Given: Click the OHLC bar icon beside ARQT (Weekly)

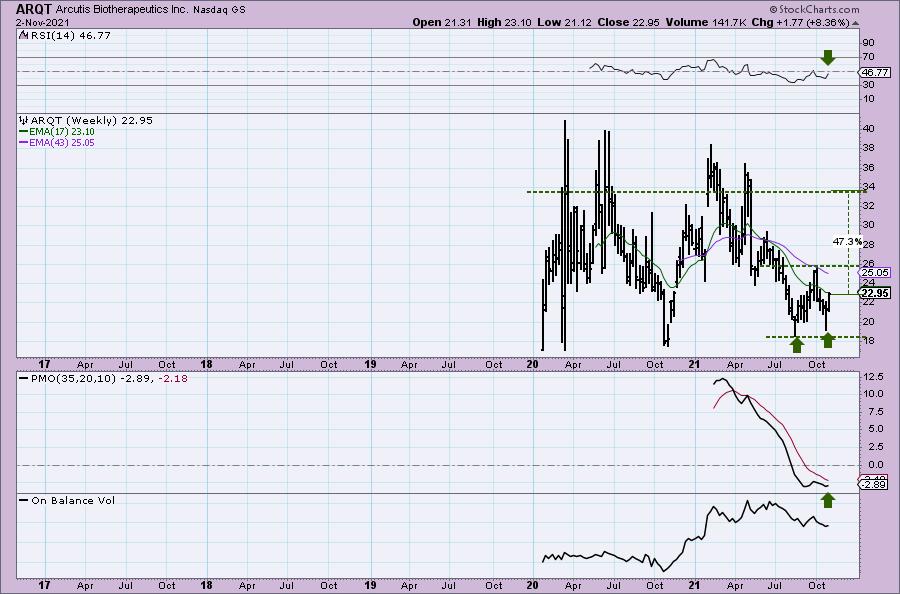Looking at the screenshot, I should pyautogui.click(x=24, y=120).
